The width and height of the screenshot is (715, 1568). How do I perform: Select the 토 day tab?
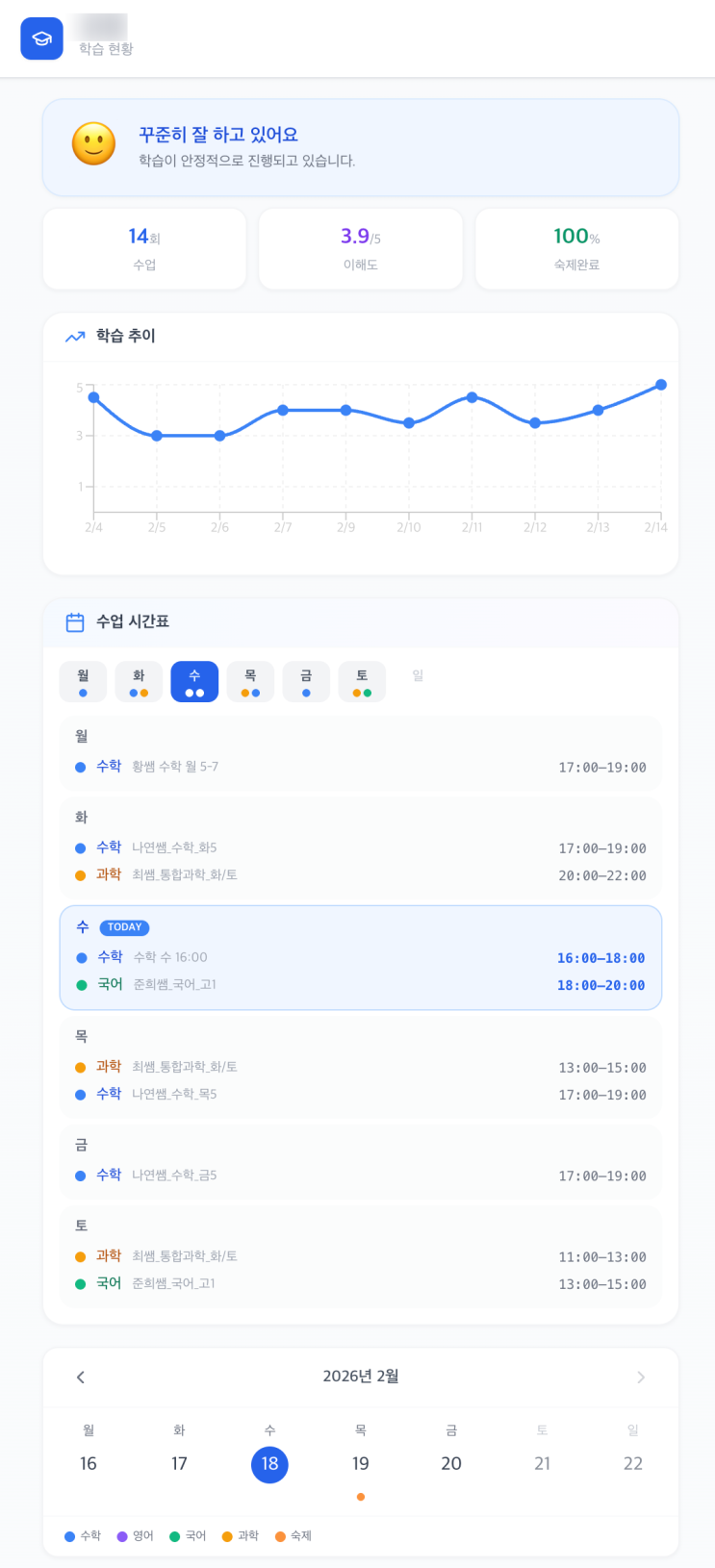[362, 681]
